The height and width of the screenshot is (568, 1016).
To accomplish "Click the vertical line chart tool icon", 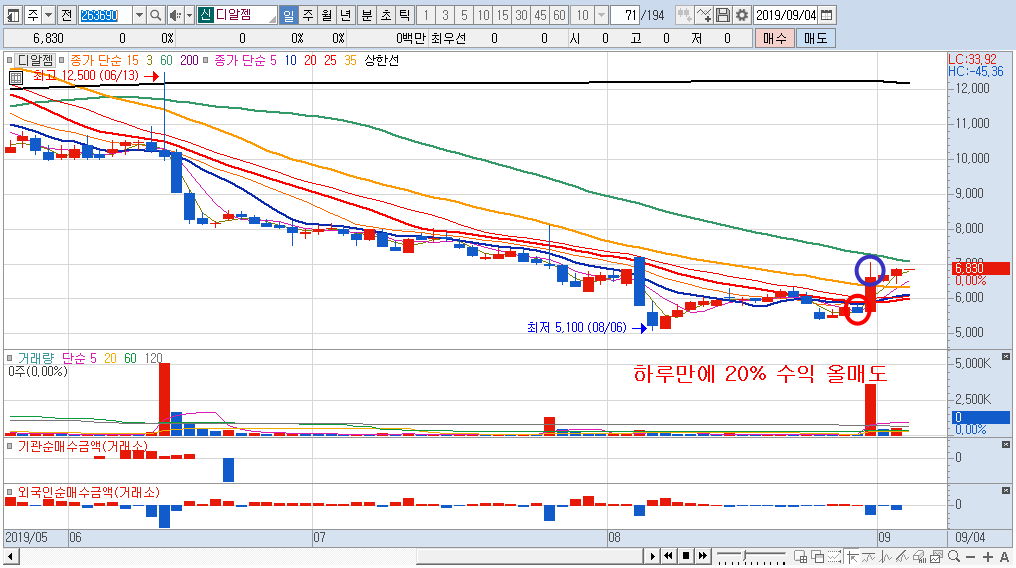I will 885,556.
